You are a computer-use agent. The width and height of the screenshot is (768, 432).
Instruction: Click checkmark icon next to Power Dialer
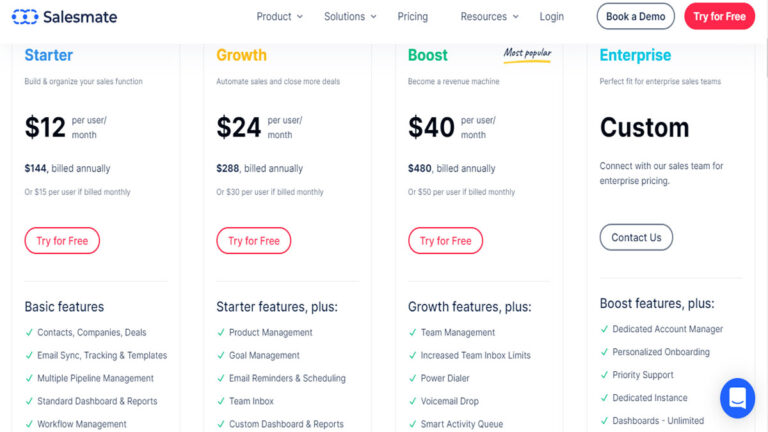pyautogui.click(x=413, y=378)
